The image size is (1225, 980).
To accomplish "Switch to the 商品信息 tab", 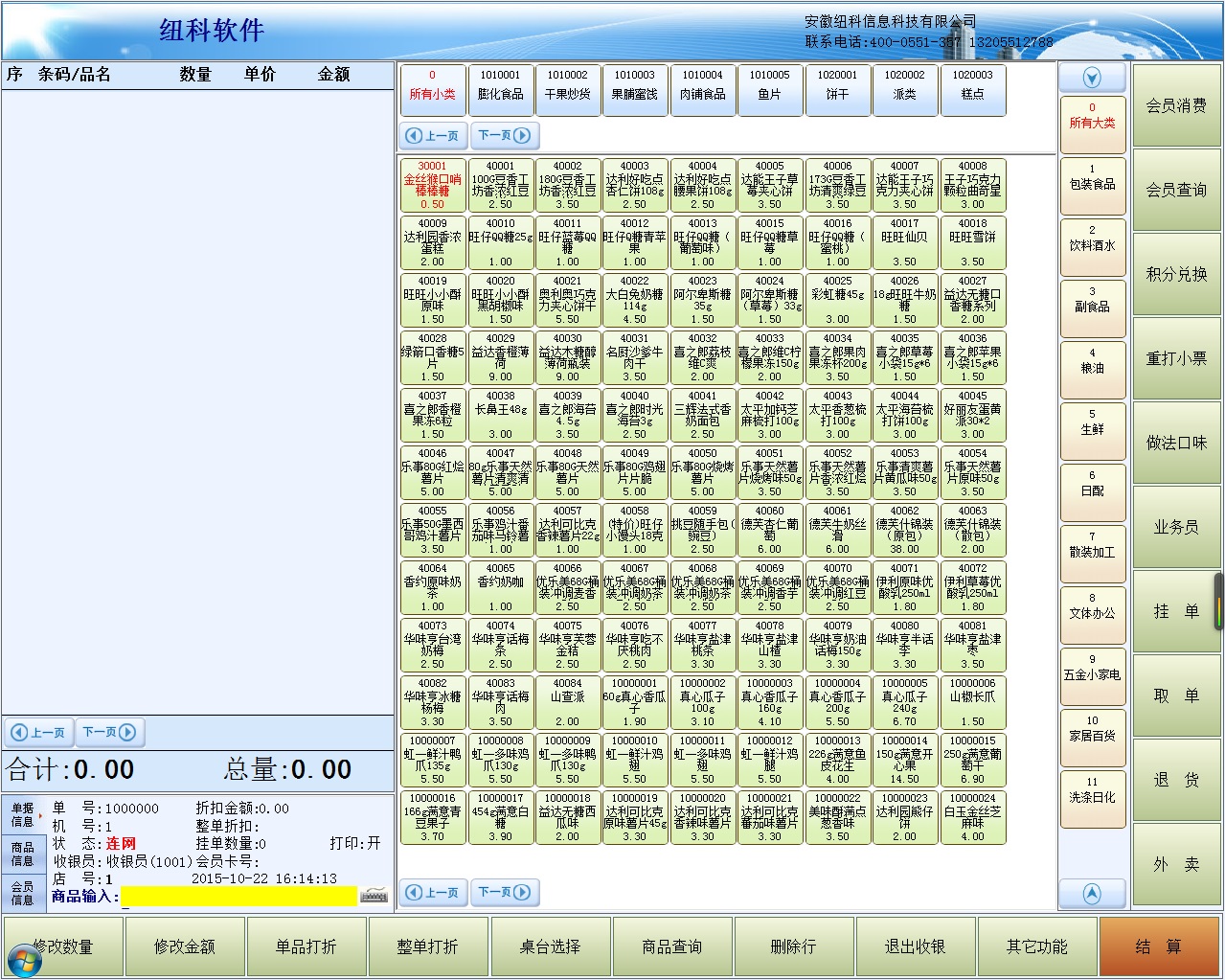I will tap(22, 854).
